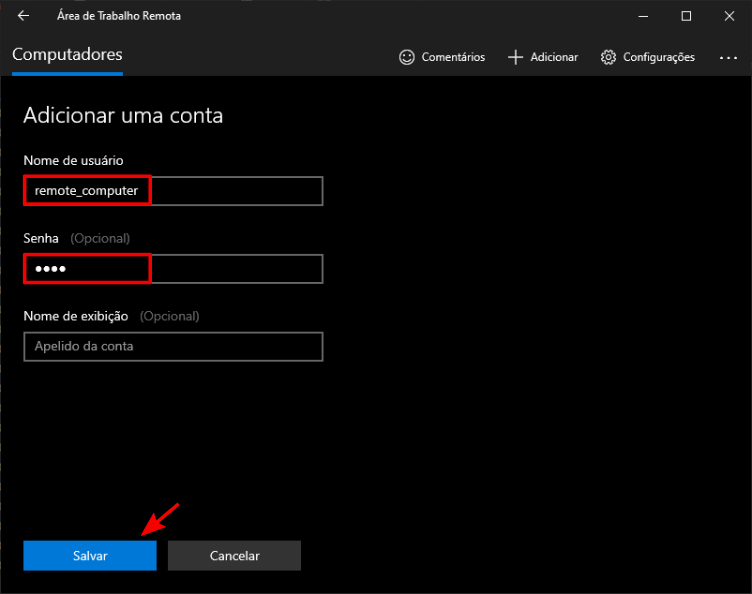Focus the Senha password field
This screenshot has width=752, height=594.
coord(173,268)
